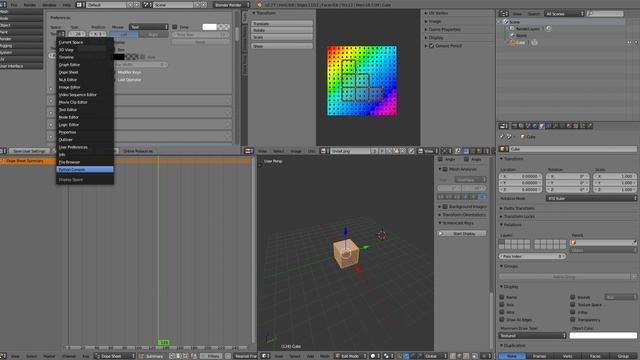Choose File Browser from editor menu

85,162
